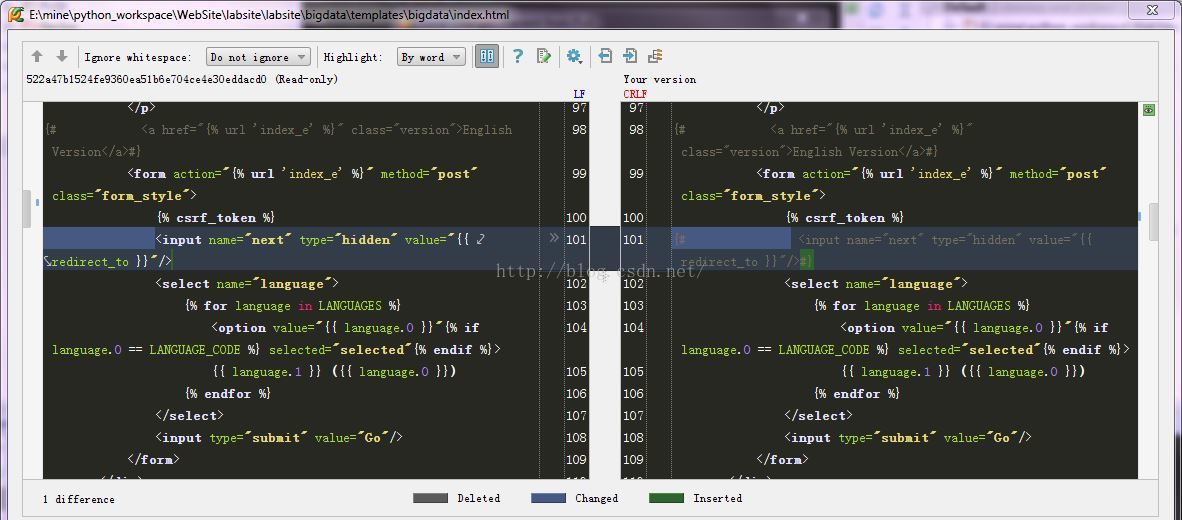Go to previous difference arrow
1182x520 pixels.
tap(37, 57)
